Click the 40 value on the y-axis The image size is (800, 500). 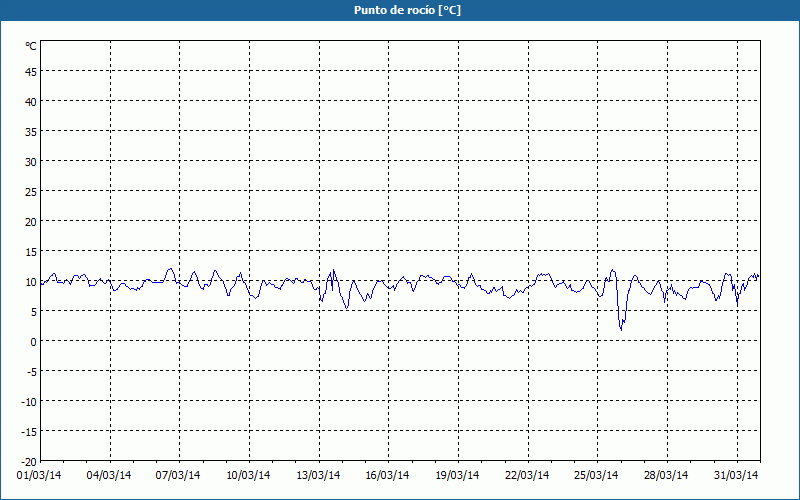[31, 102]
